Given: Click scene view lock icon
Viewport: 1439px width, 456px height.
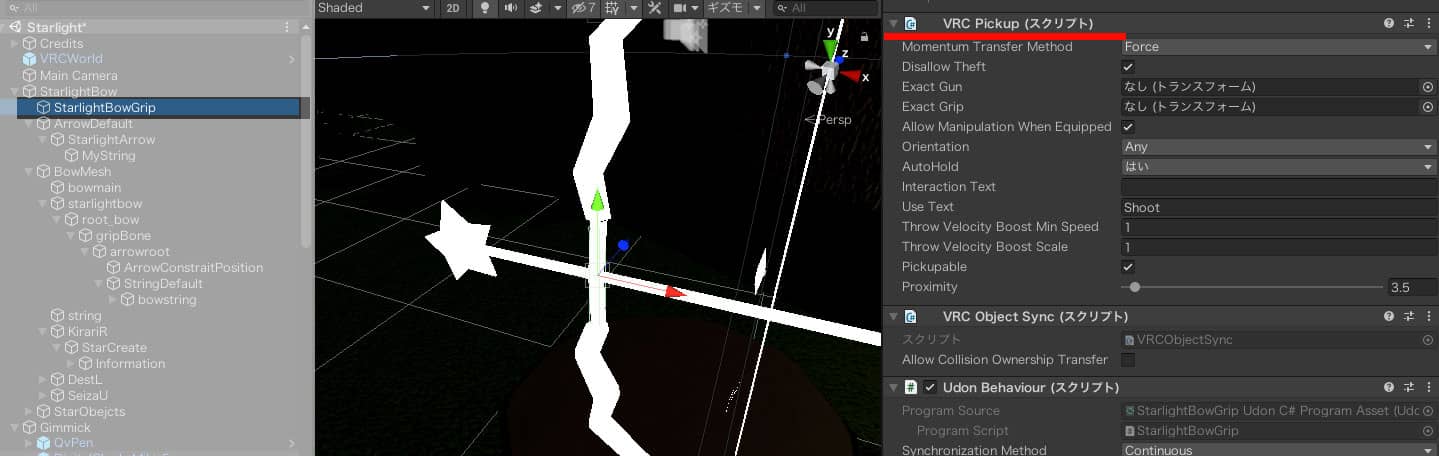Looking at the screenshot, I should (864, 37).
